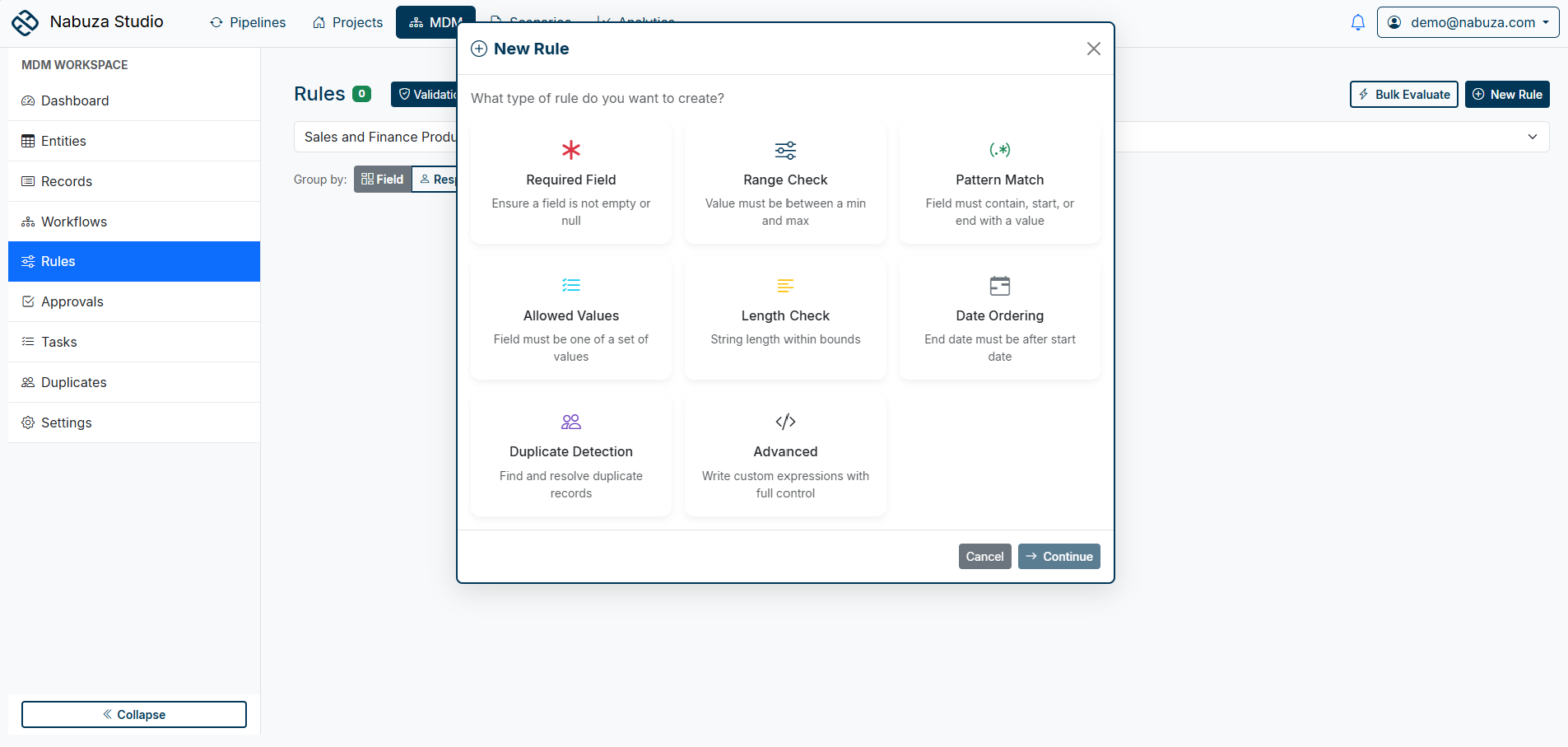
Task: Select the Required Field rule asterisk icon
Action: [x=570, y=150]
